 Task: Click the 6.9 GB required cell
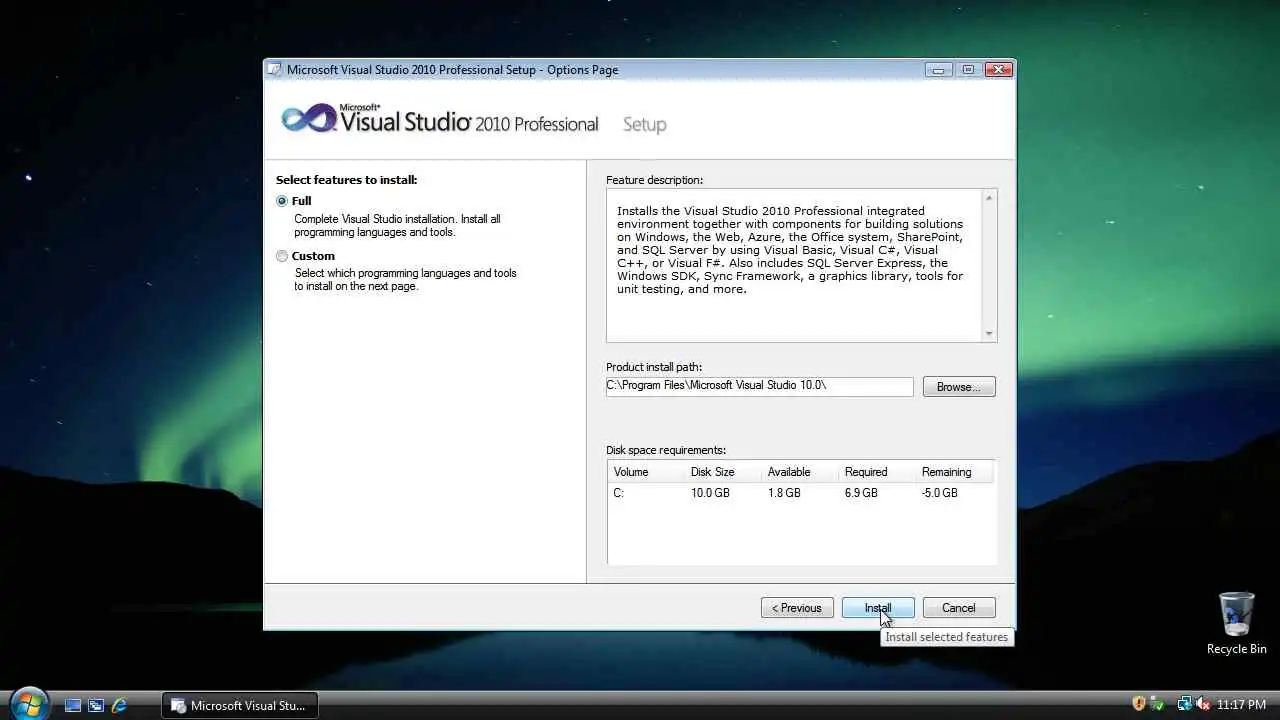click(x=861, y=493)
